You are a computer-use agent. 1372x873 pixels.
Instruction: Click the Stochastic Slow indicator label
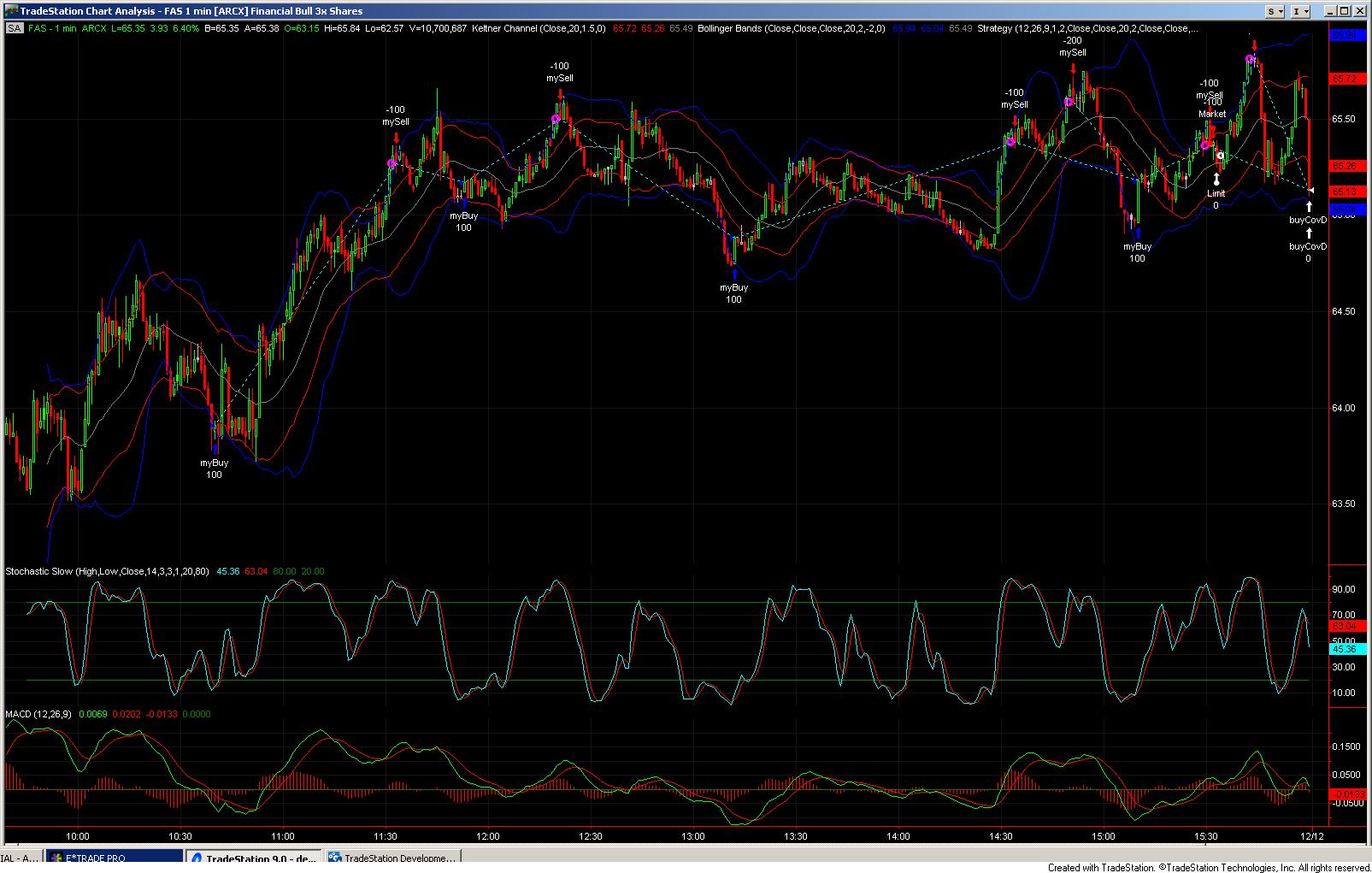coord(109,571)
